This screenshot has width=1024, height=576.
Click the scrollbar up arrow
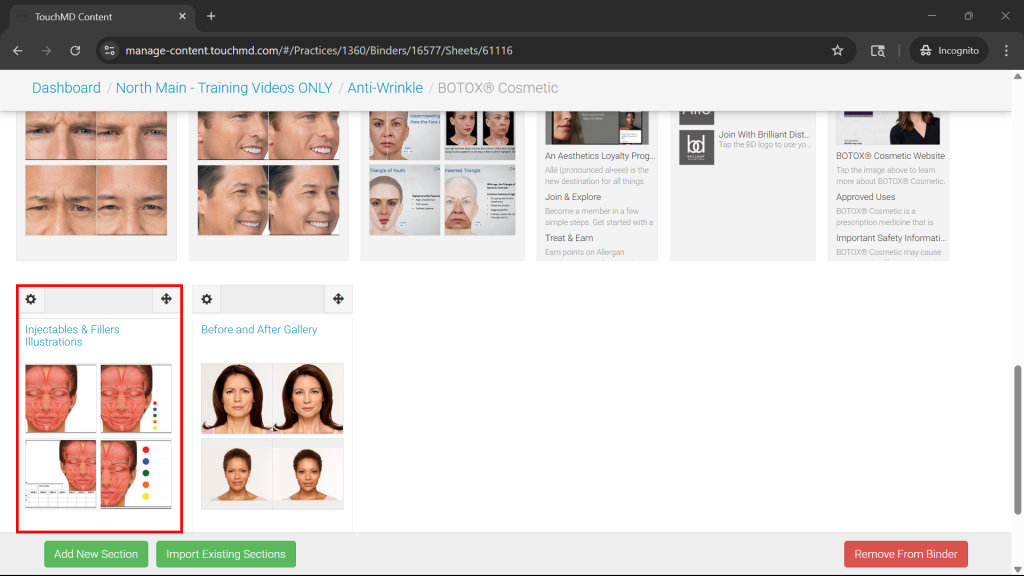(x=1017, y=76)
